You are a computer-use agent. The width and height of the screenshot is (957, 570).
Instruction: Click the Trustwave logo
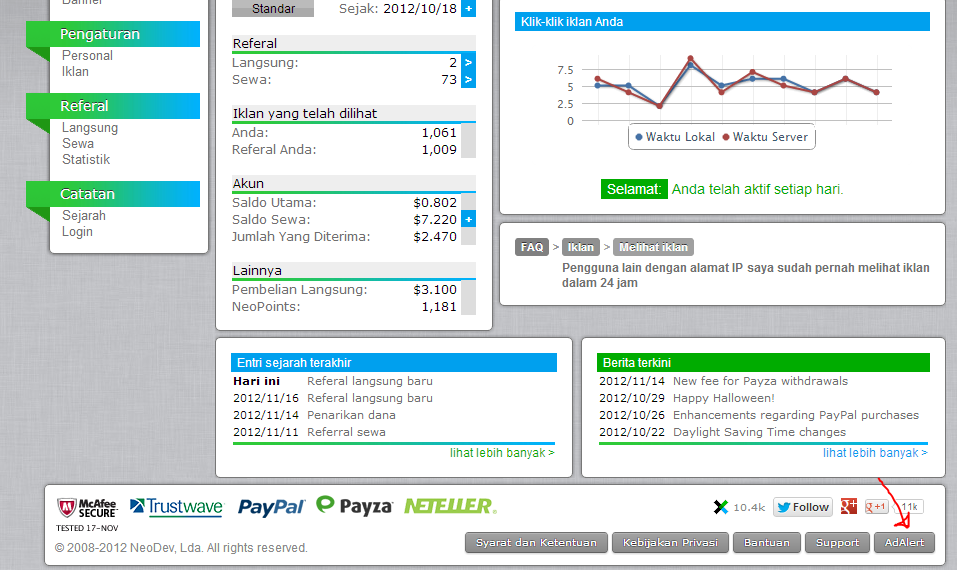click(177, 507)
